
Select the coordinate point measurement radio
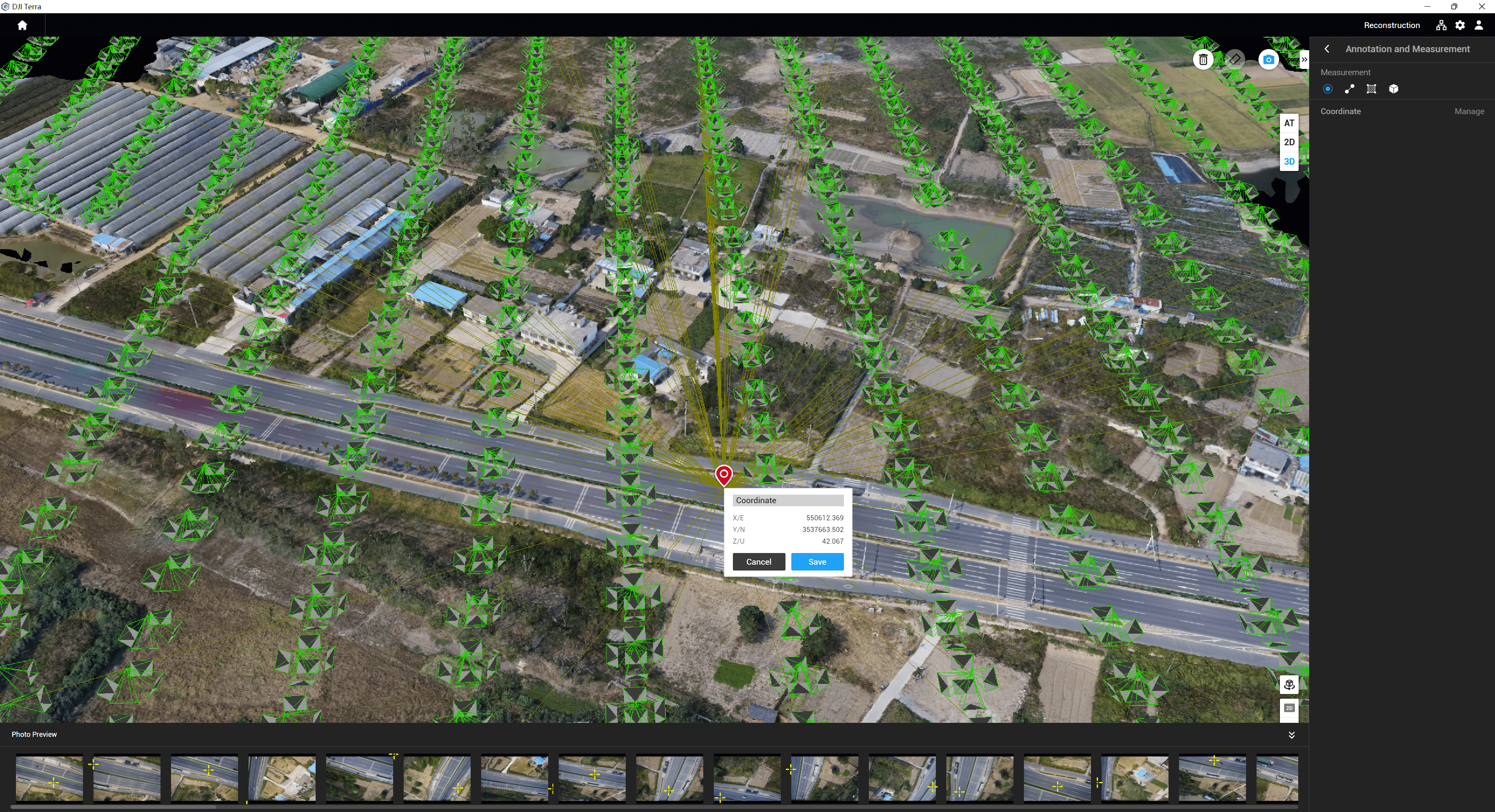(x=1327, y=89)
